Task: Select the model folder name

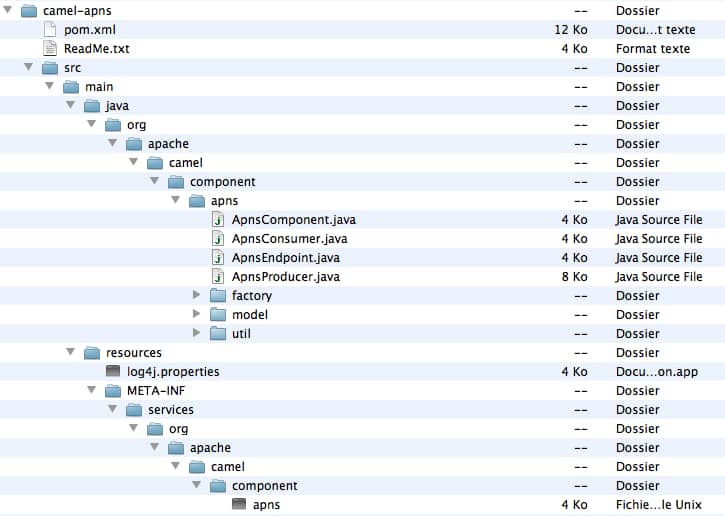Action: (x=250, y=314)
